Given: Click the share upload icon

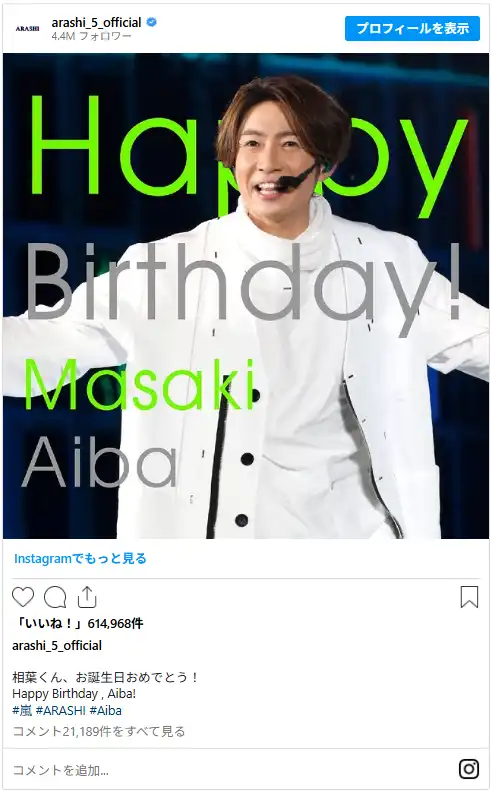Looking at the screenshot, I should pyautogui.click(x=87, y=597).
